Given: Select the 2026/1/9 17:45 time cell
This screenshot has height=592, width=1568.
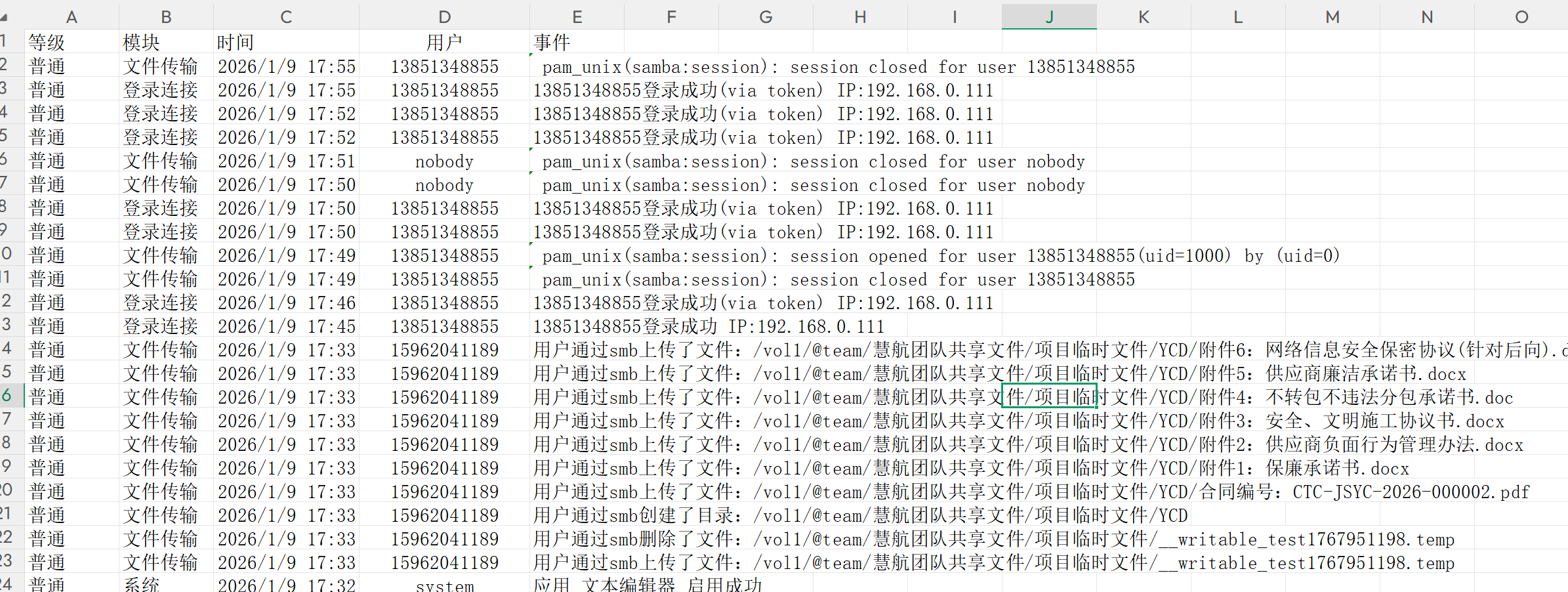Looking at the screenshot, I should tap(286, 326).
